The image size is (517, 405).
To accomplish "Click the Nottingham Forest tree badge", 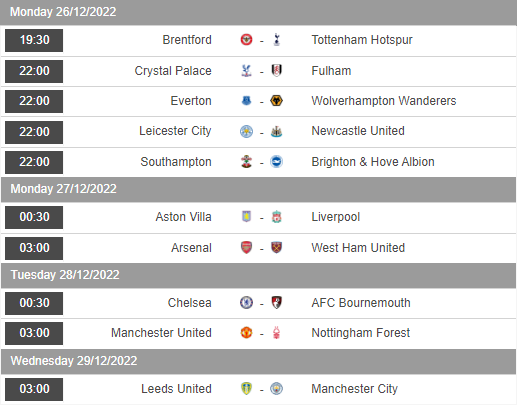I will [x=276, y=333].
